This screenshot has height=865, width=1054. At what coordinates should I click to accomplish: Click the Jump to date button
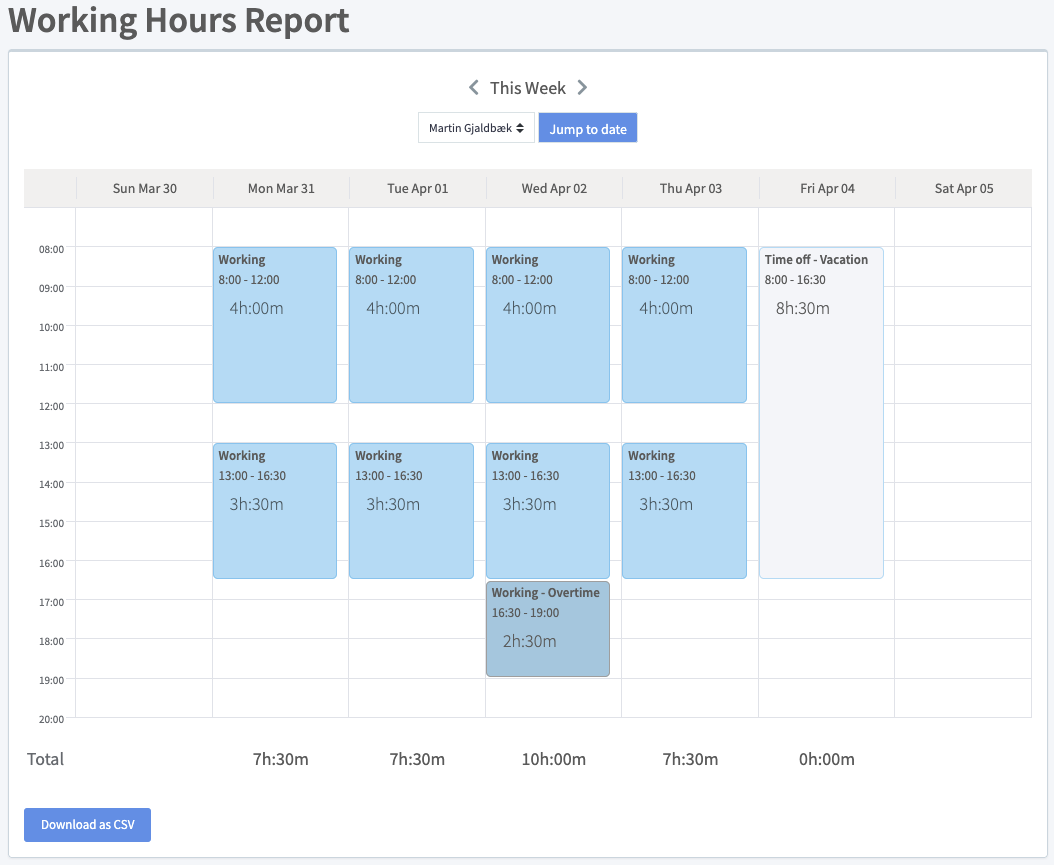[587, 128]
